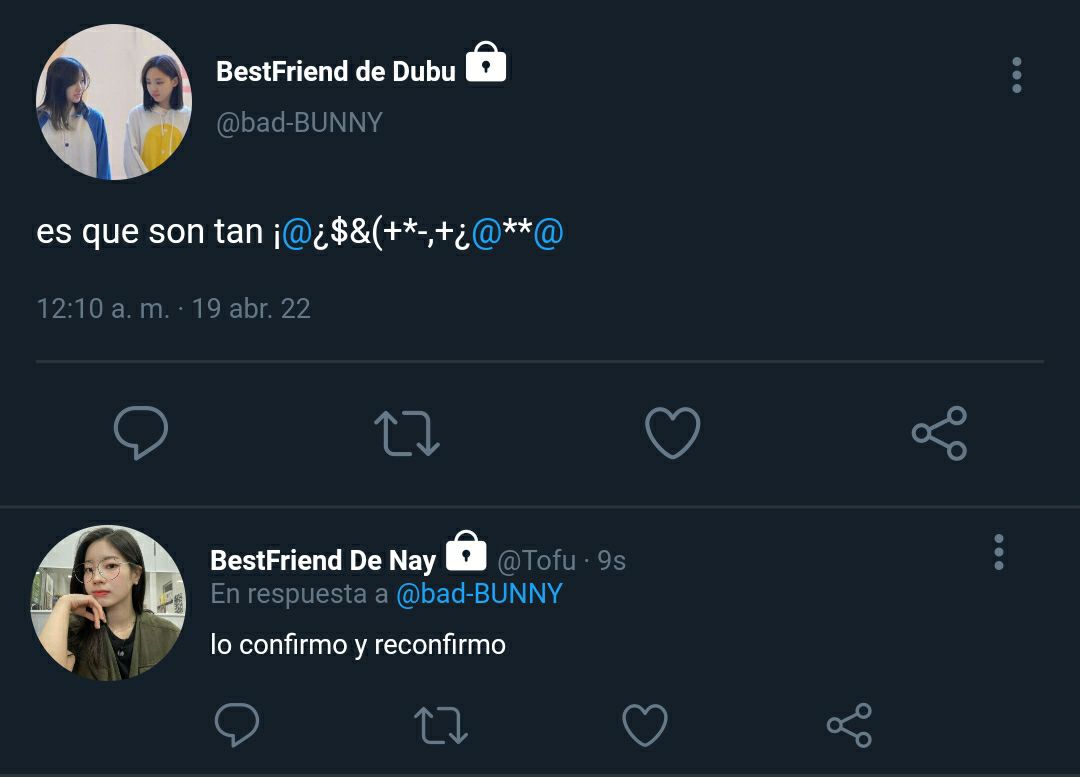Share the reply tweet from @Tofu
The height and width of the screenshot is (777, 1080).
point(849,725)
